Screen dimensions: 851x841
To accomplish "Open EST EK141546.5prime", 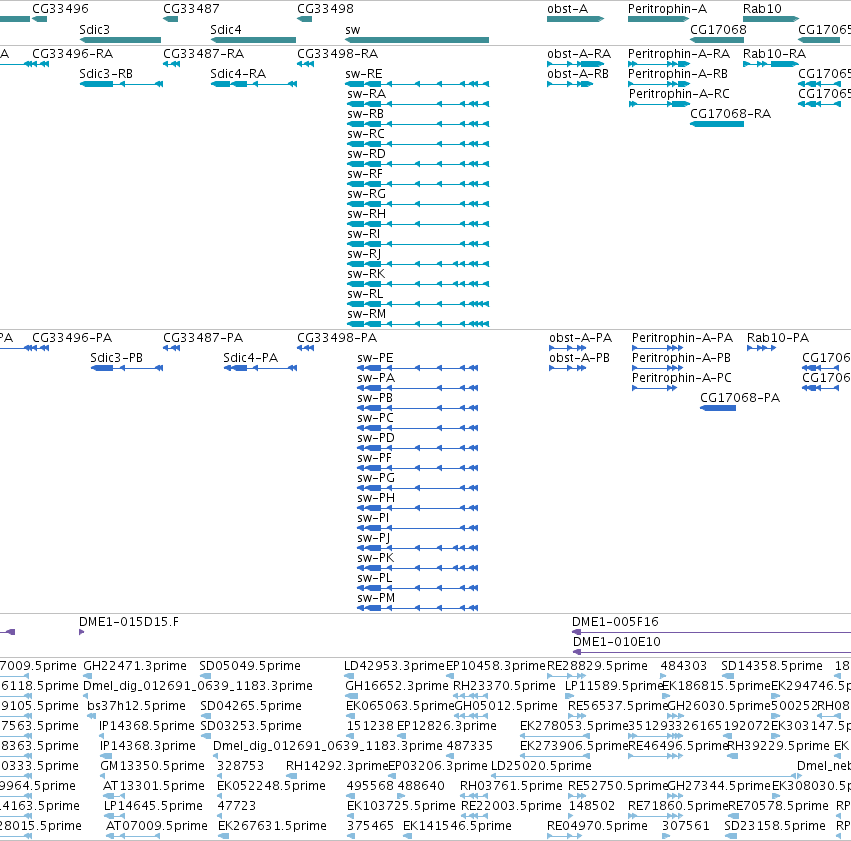I will [x=407, y=836].
